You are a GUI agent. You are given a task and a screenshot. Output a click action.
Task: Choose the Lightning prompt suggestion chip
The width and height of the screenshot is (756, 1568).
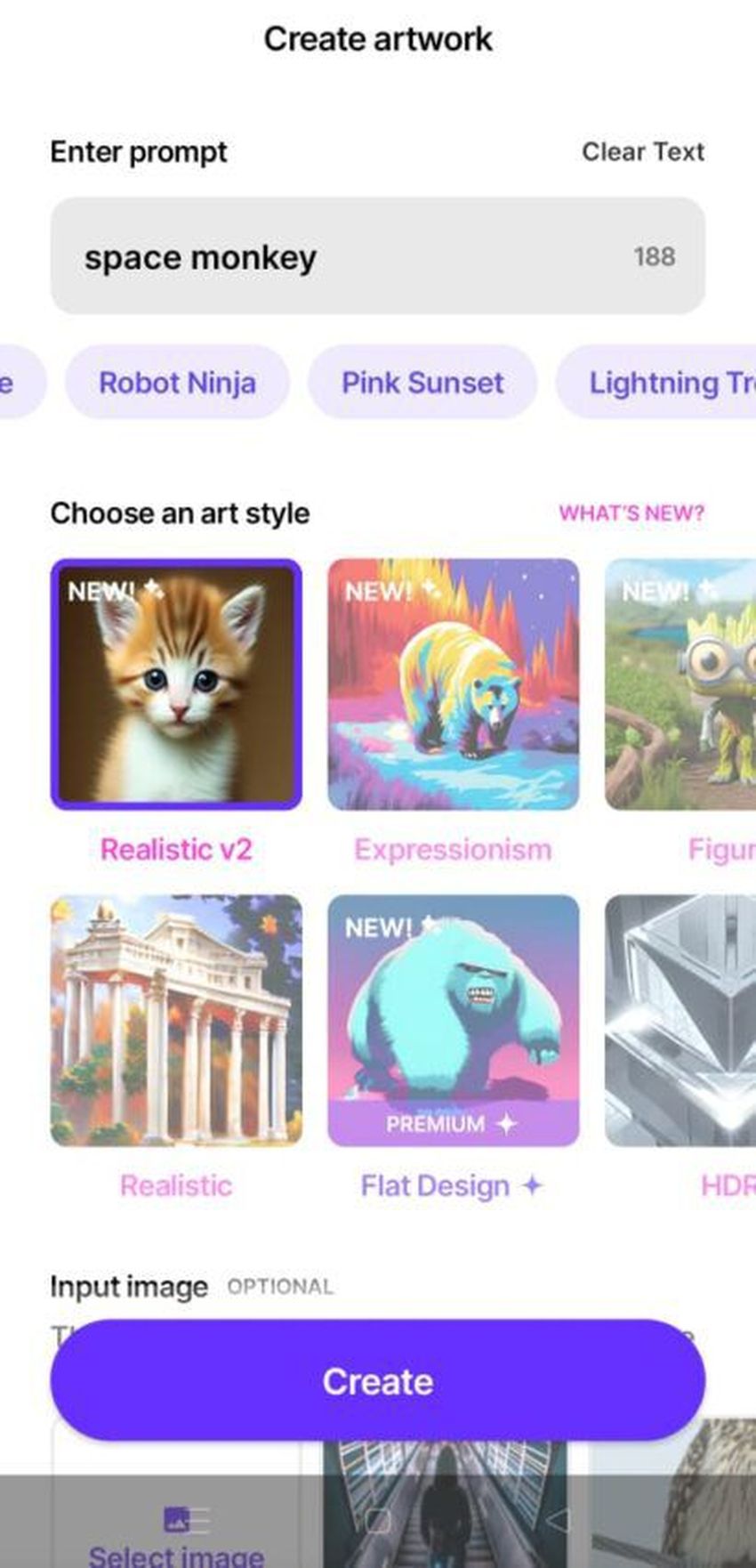656,383
